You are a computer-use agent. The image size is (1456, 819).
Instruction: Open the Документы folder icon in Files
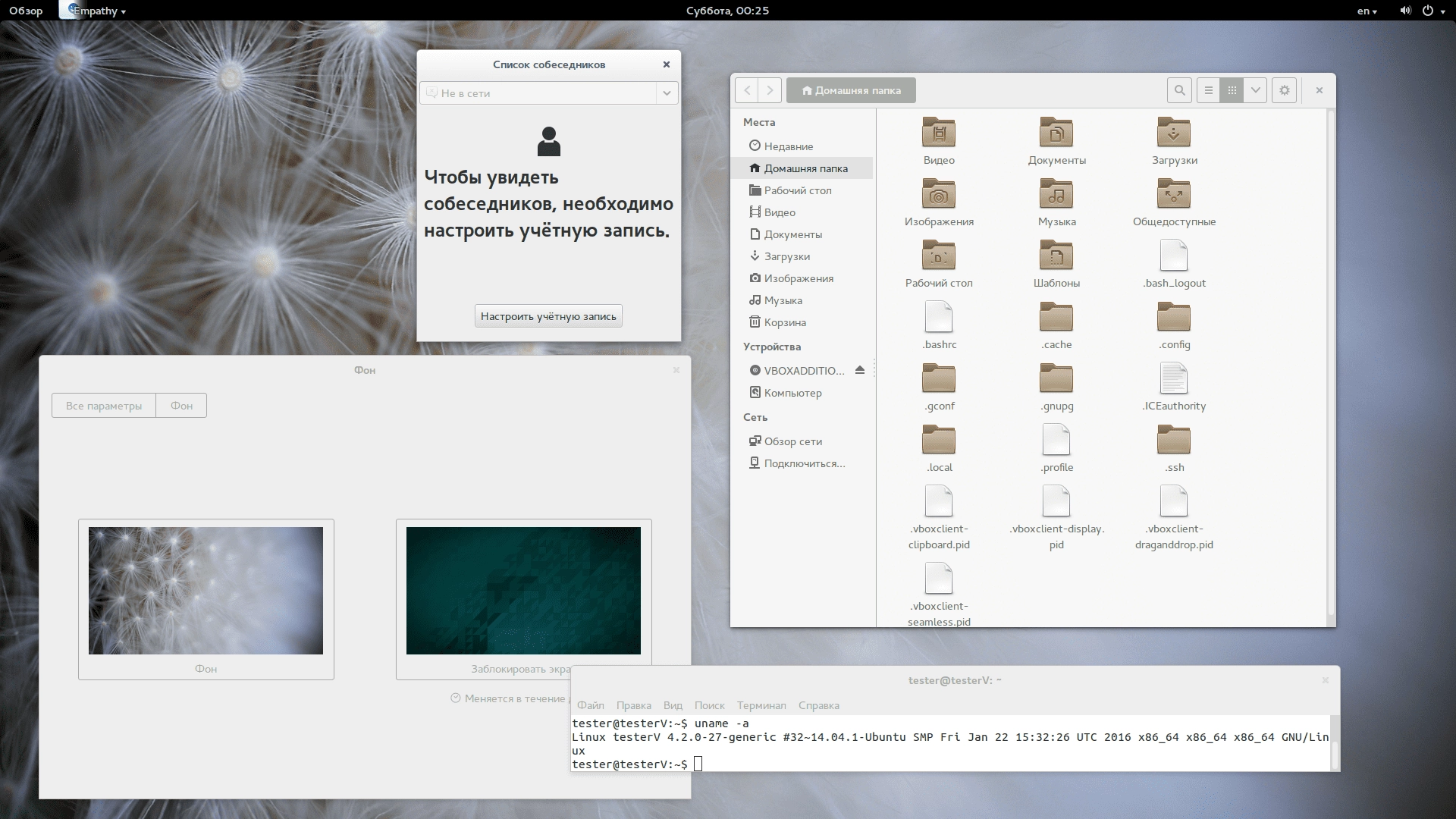coord(1056,133)
